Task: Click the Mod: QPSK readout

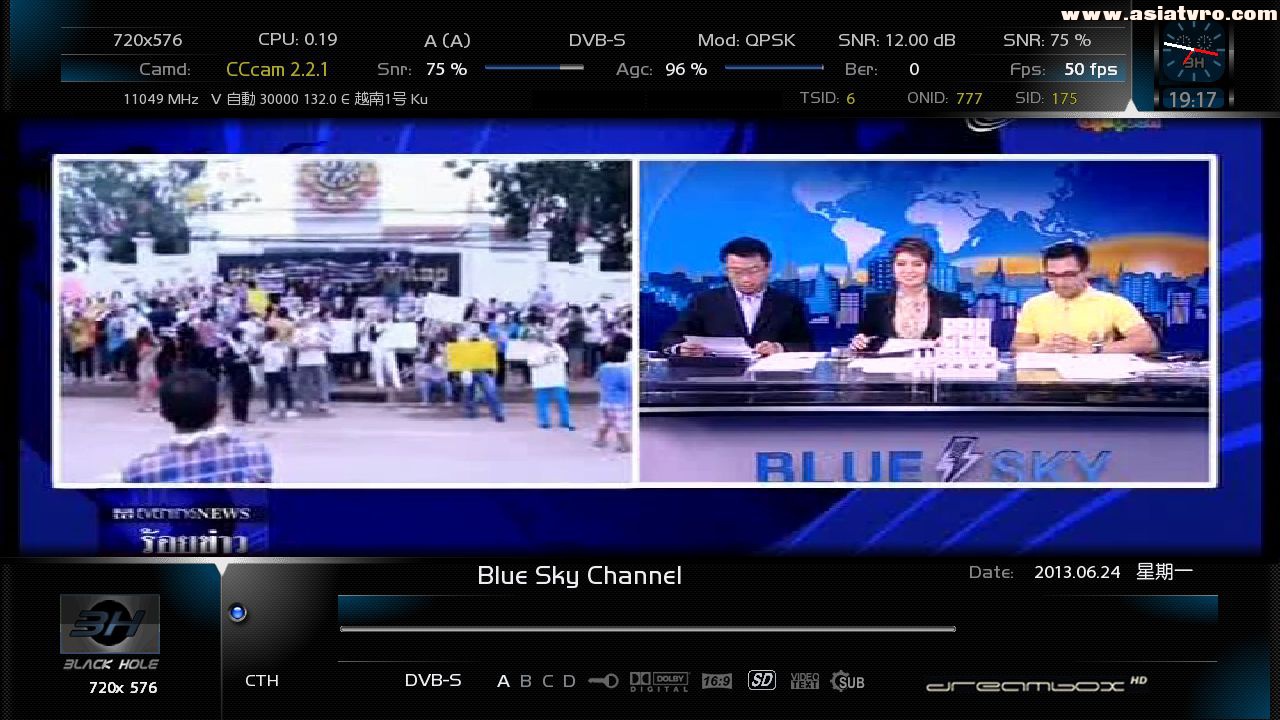Action: 747,40
